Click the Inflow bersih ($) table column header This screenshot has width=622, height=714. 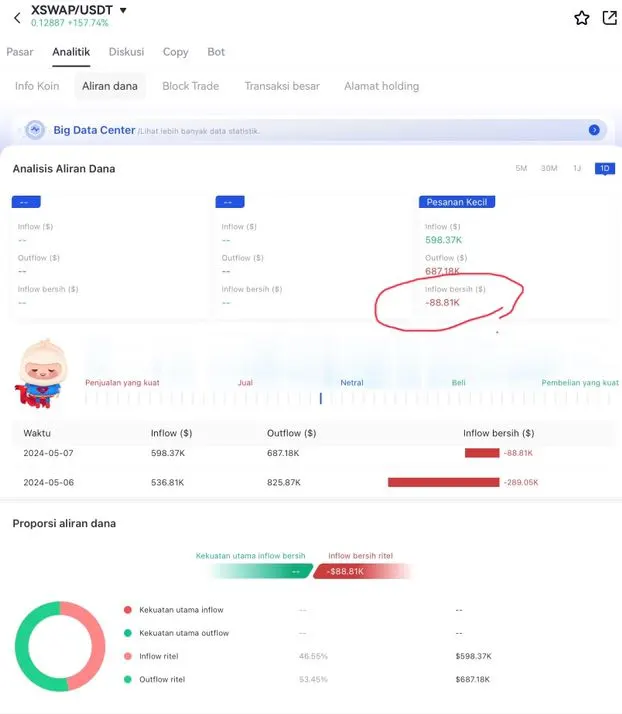[499, 433]
